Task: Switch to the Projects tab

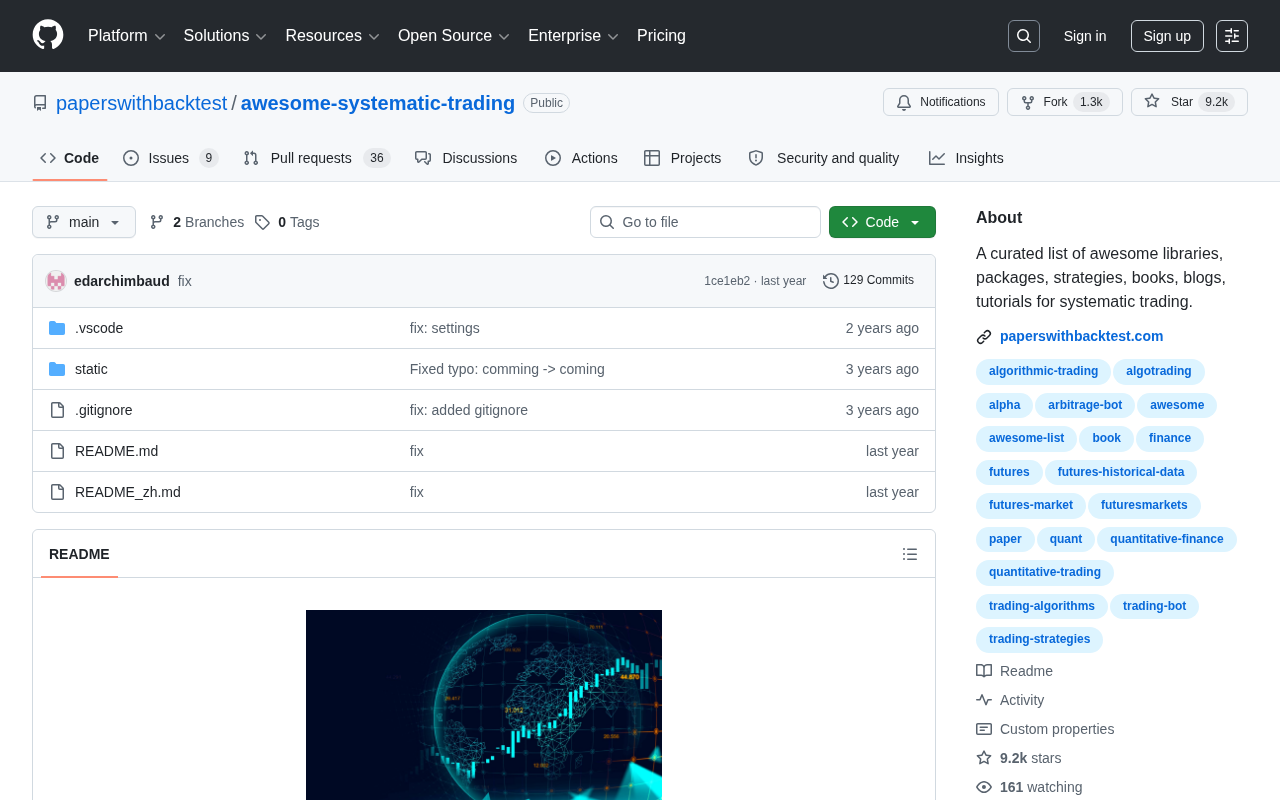Action: 683,158
